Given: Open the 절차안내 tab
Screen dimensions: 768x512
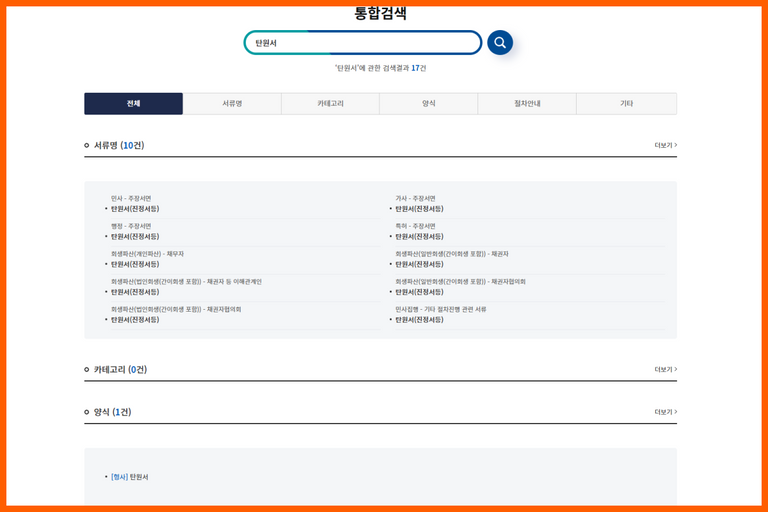Looking at the screenshot, I should click(527, 104).
